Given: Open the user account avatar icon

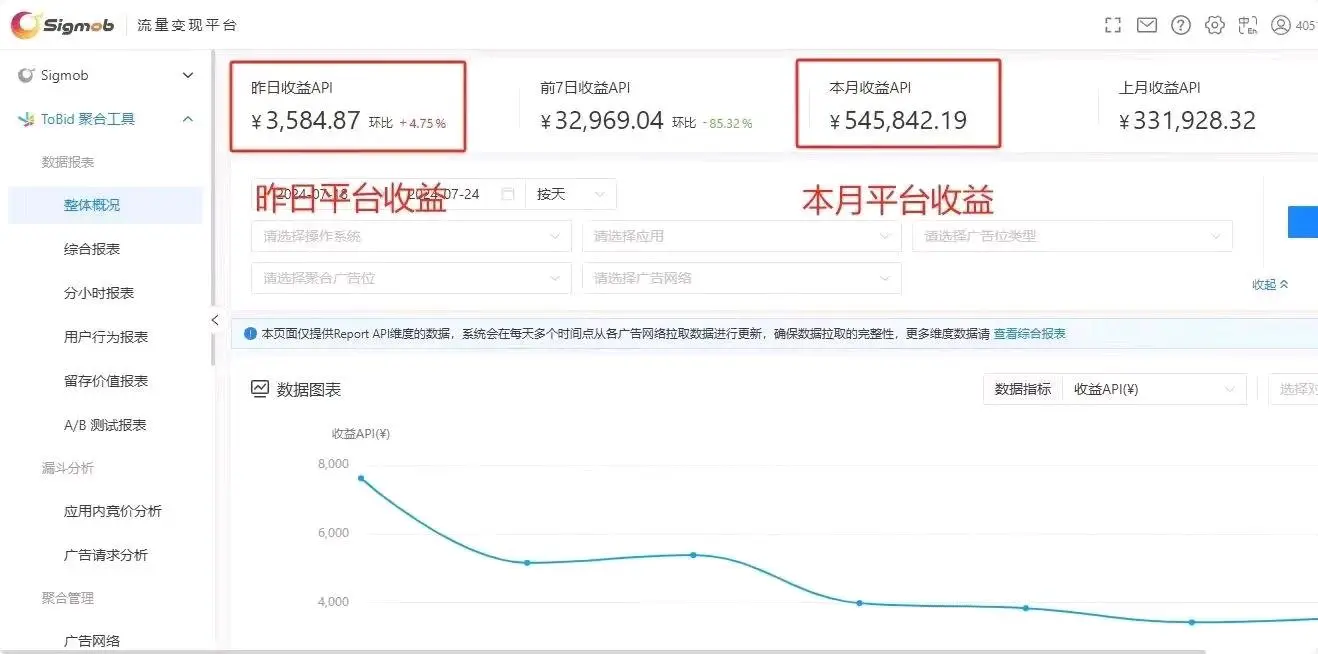Looking at the screenshot, I should coord(1281,25).
